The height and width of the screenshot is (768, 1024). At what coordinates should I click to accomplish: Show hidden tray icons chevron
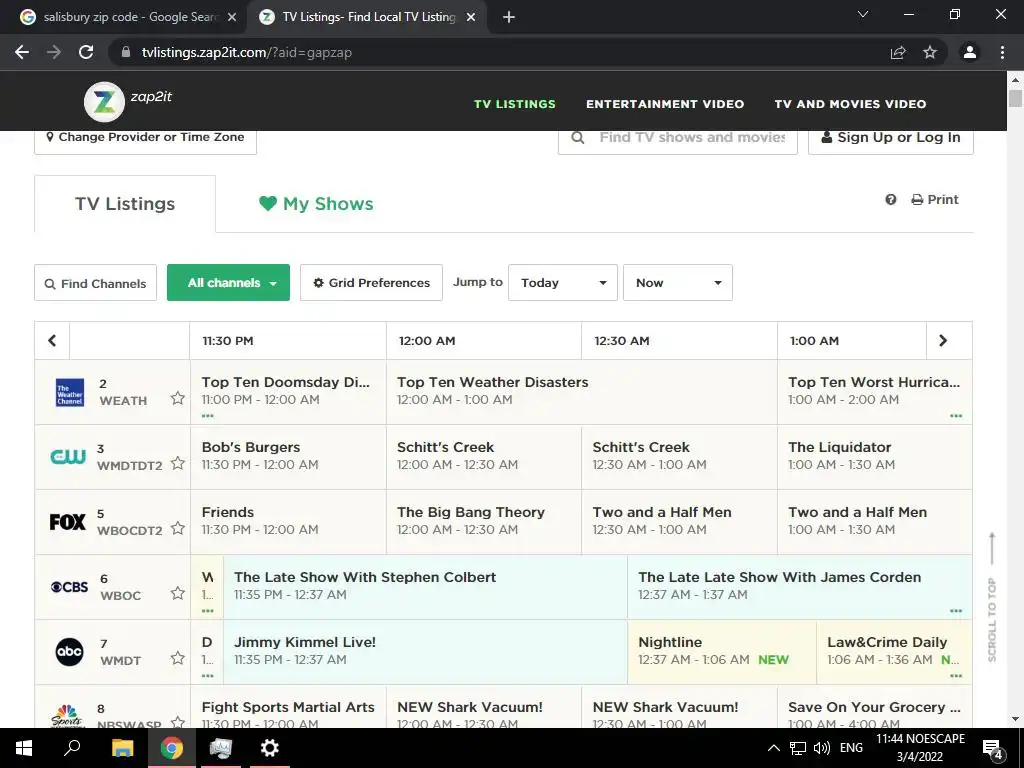pyautogui.click(x=773, y=748)
